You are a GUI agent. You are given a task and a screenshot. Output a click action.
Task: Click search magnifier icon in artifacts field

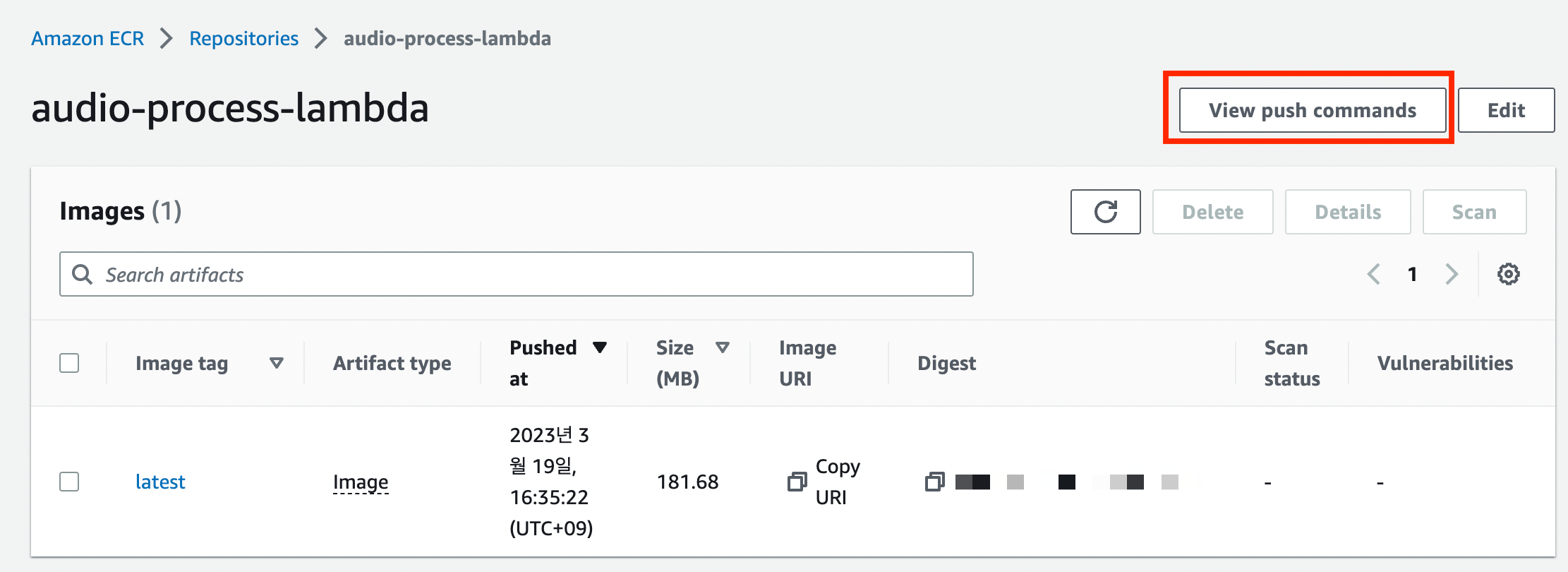[x=83, y=274]
